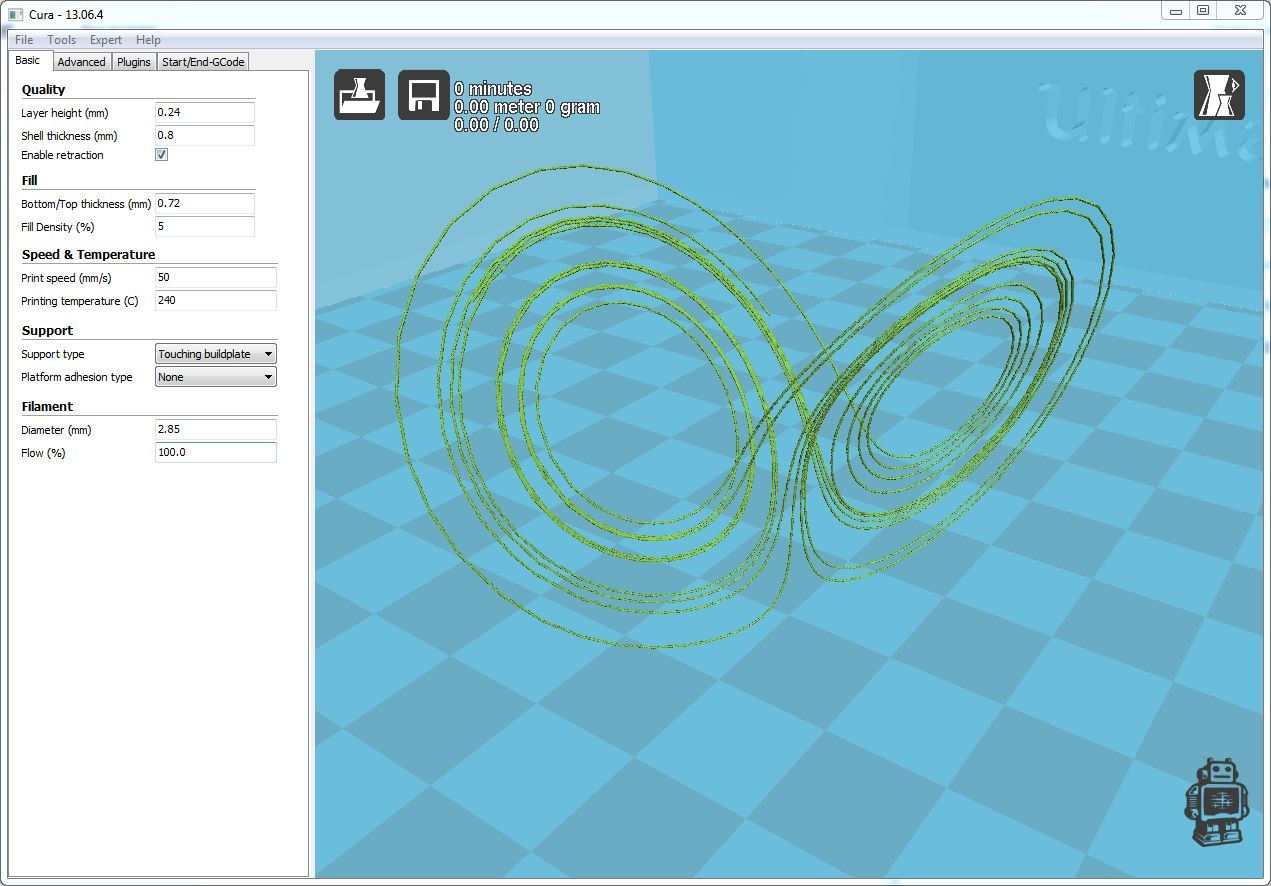Open the File menu
Screen dimensions: 1271x886
click(x=24, y=40)
